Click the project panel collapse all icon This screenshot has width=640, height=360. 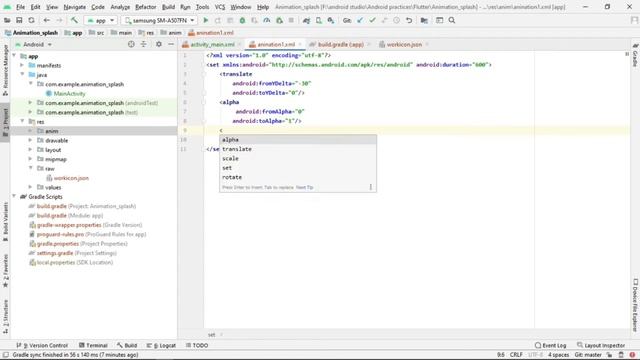(144, 44)
